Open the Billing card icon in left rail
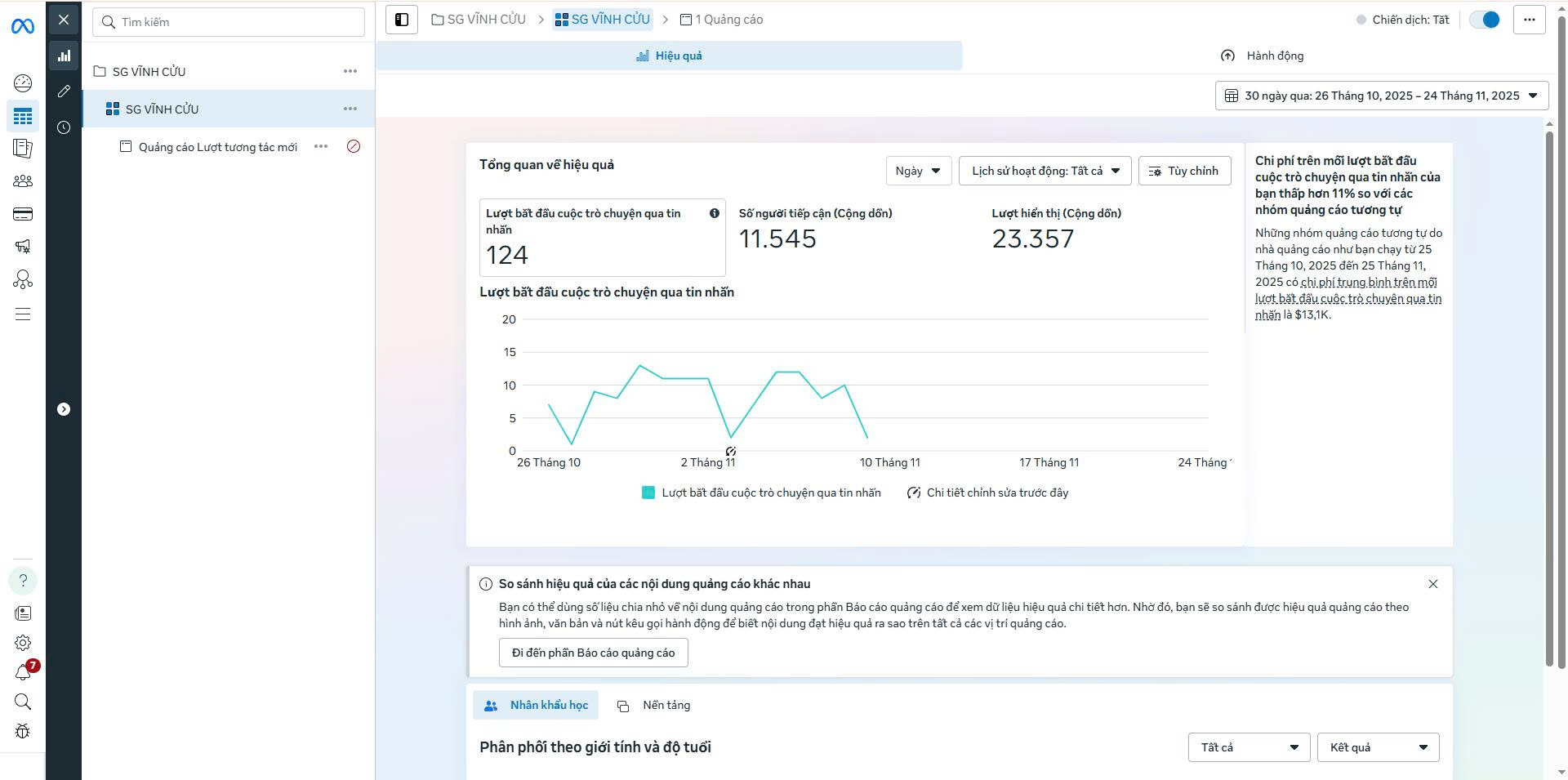Viewport: 1568px width, 780px height. pyautogui.click(x=23, y=214)
